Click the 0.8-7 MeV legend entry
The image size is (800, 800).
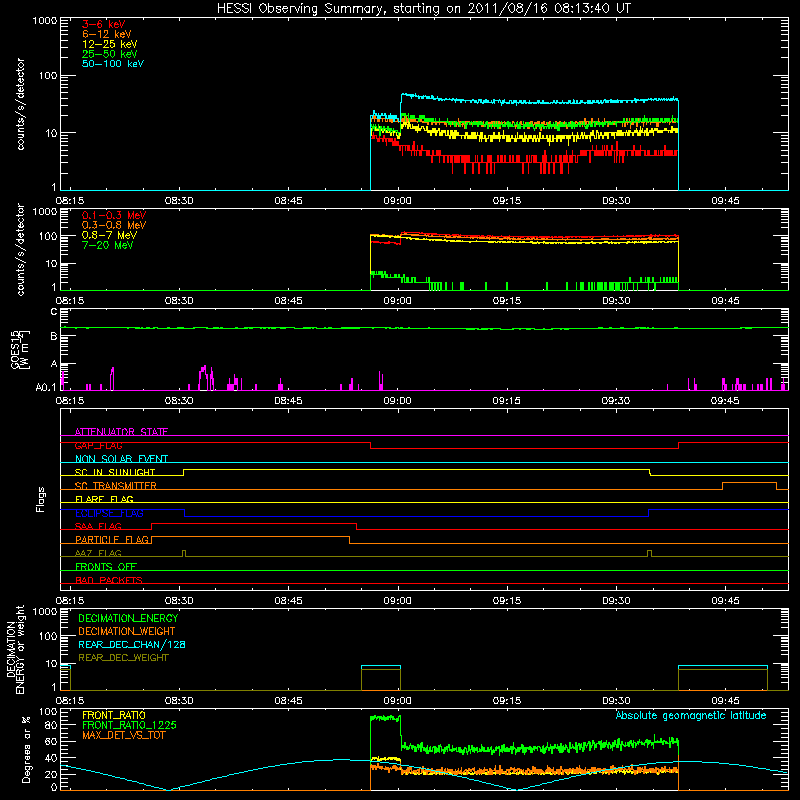tap(109, 235)
